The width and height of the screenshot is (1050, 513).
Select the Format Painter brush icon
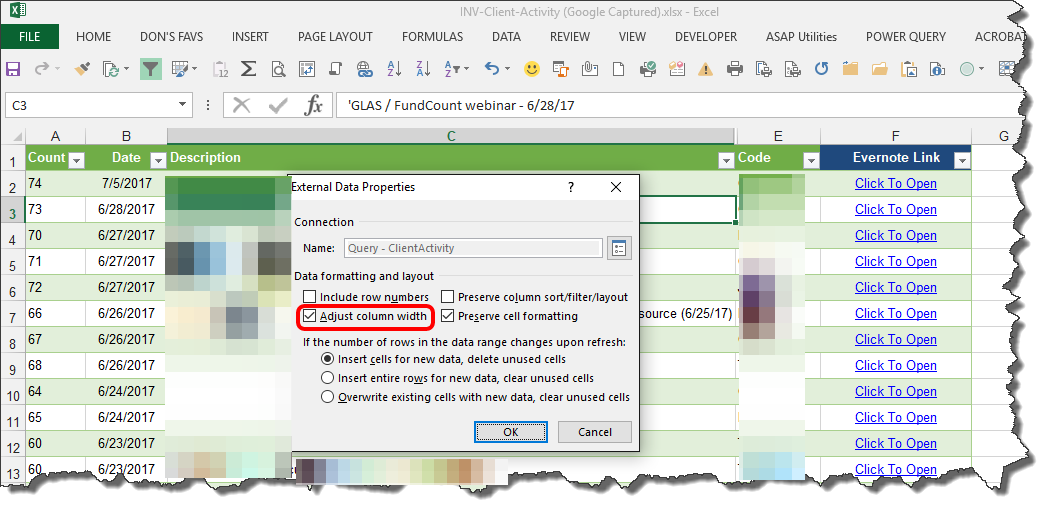(x=82, y=68)
